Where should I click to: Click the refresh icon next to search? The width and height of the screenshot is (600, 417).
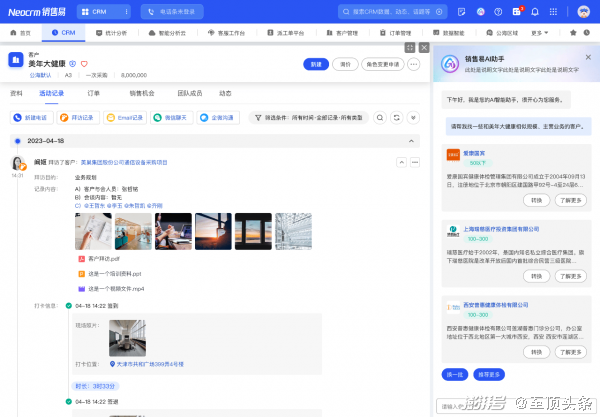[x=397, y=117]
